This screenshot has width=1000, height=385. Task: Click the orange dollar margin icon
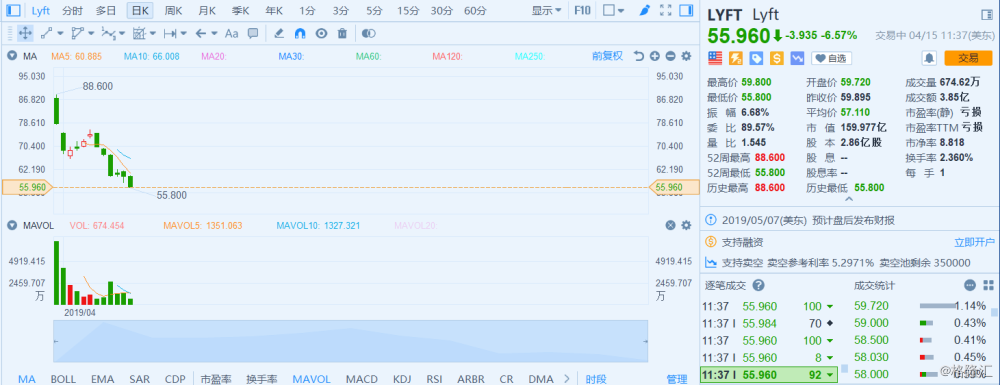coord(777,58)
